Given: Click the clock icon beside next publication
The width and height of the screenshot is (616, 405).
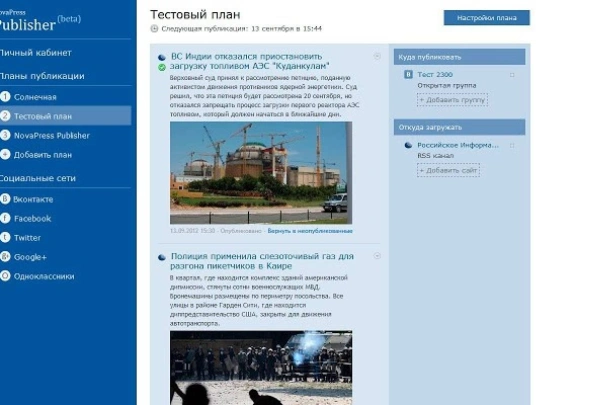Looking at the screenshot, I should click(154, 28).
